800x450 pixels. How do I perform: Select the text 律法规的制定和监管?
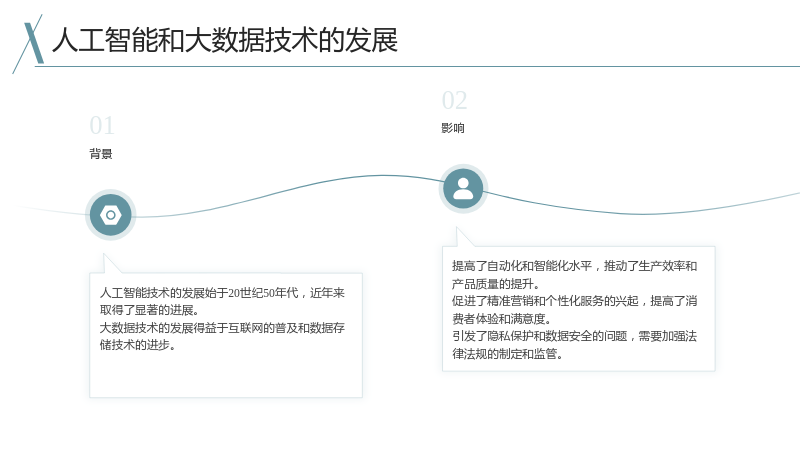[505, 354]
